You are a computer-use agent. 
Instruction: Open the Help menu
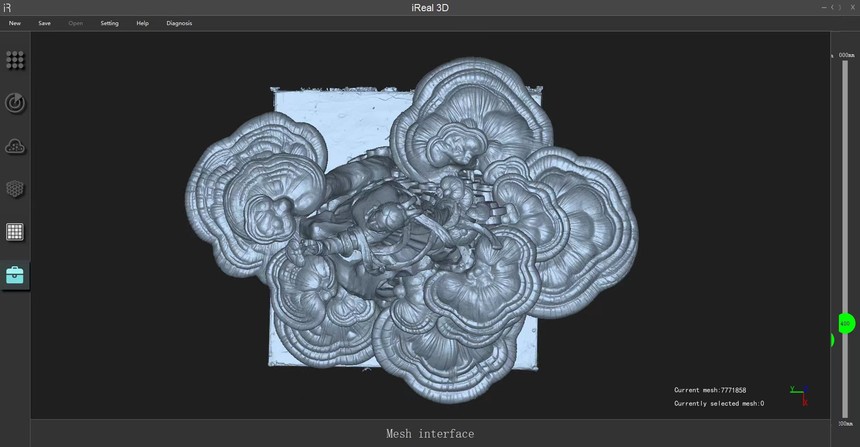pyautogui.click(x=143, y=23)
